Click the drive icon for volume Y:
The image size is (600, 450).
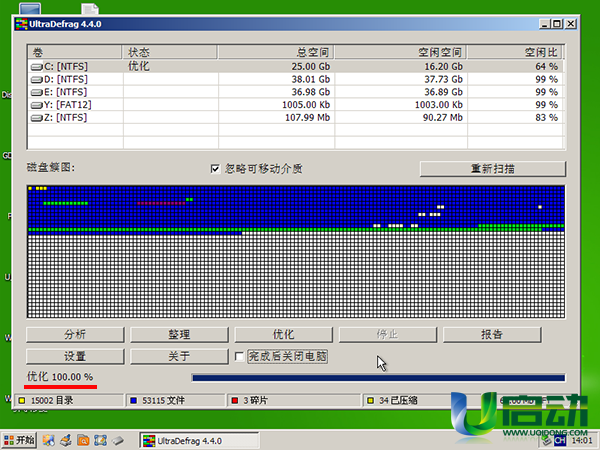tap(36, 105)
